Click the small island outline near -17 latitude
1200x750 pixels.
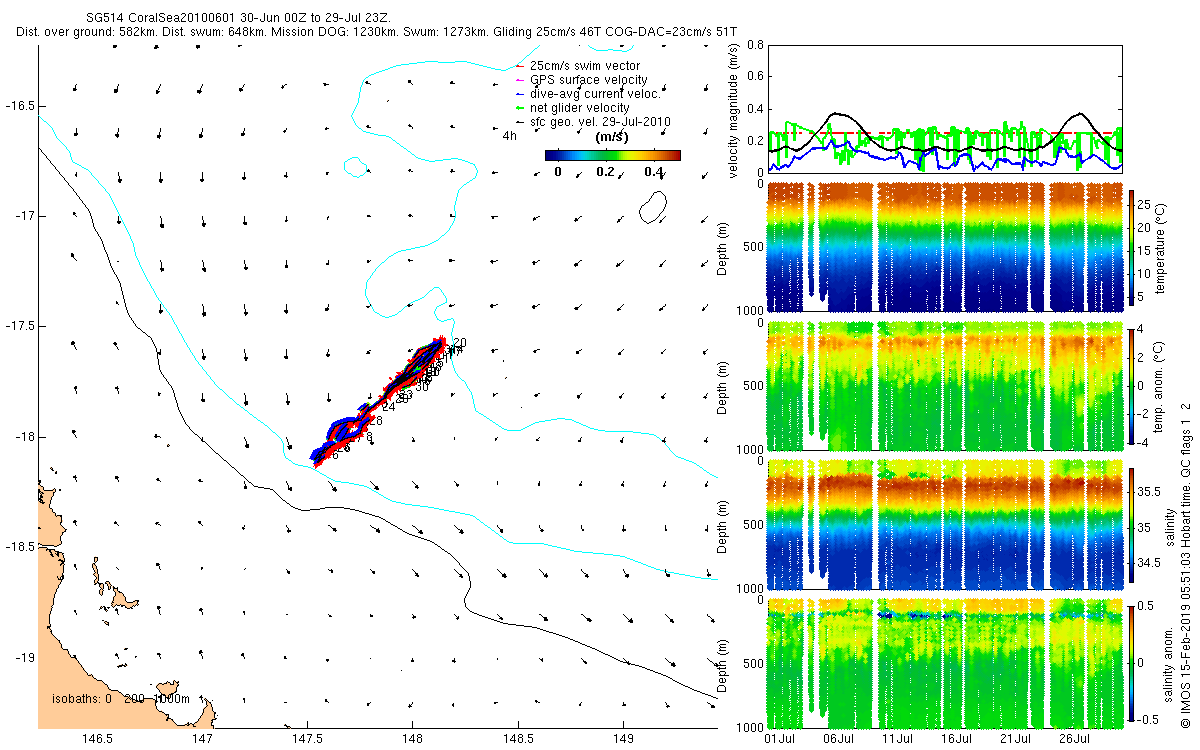654,208
